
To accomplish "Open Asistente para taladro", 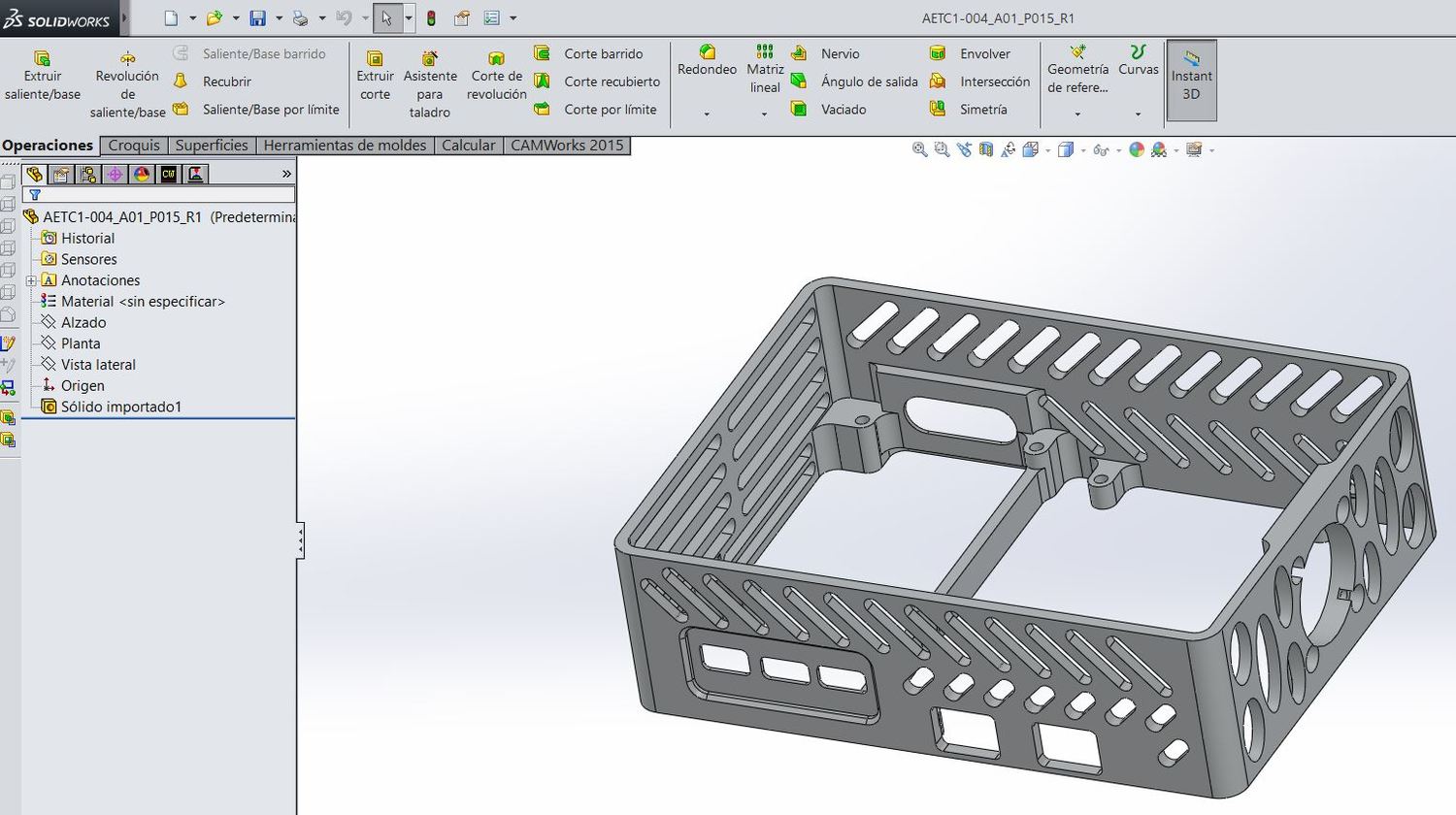I will pos(430,84).
